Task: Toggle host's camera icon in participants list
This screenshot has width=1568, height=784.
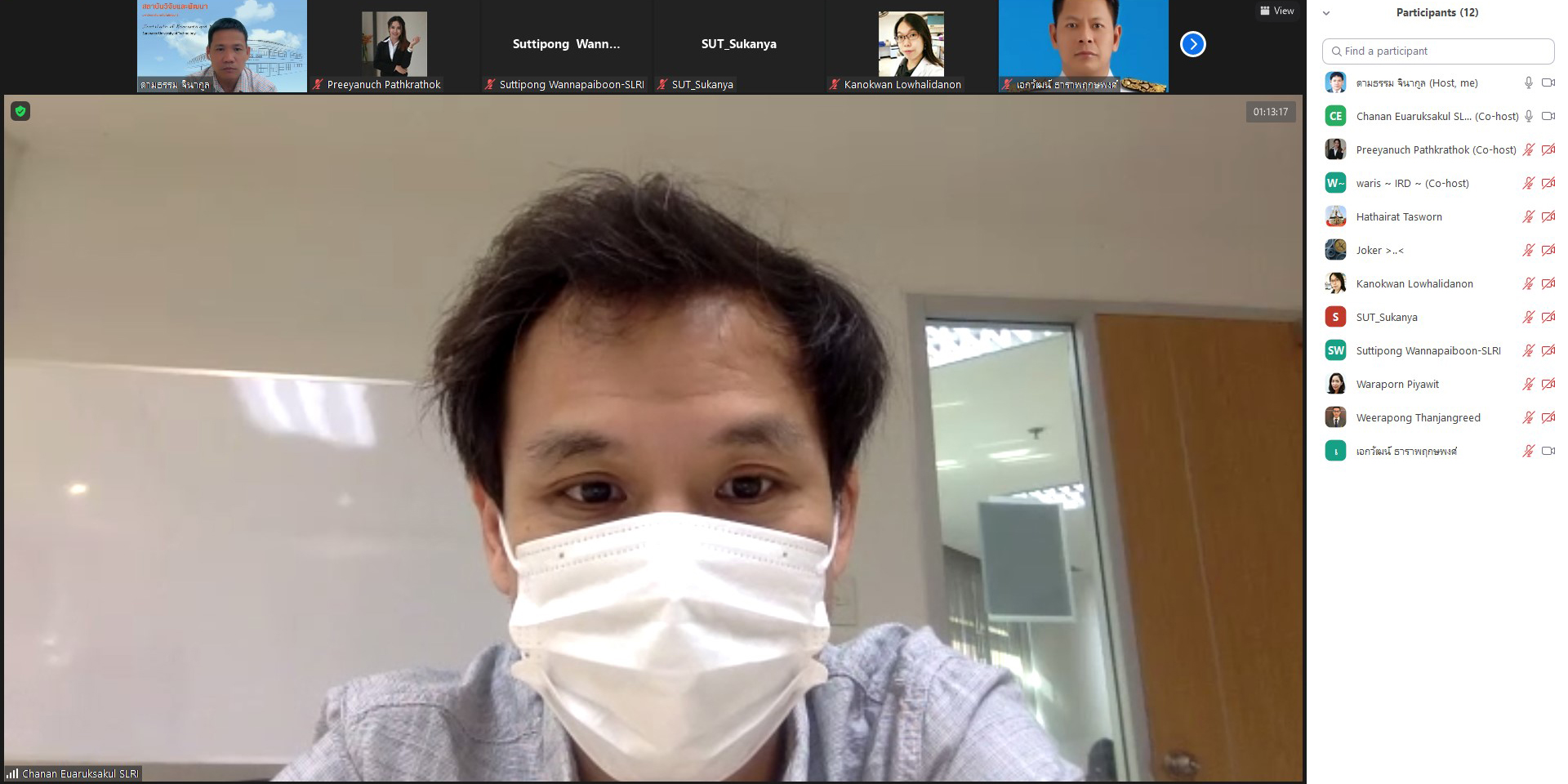Action: click(1548, 82)
